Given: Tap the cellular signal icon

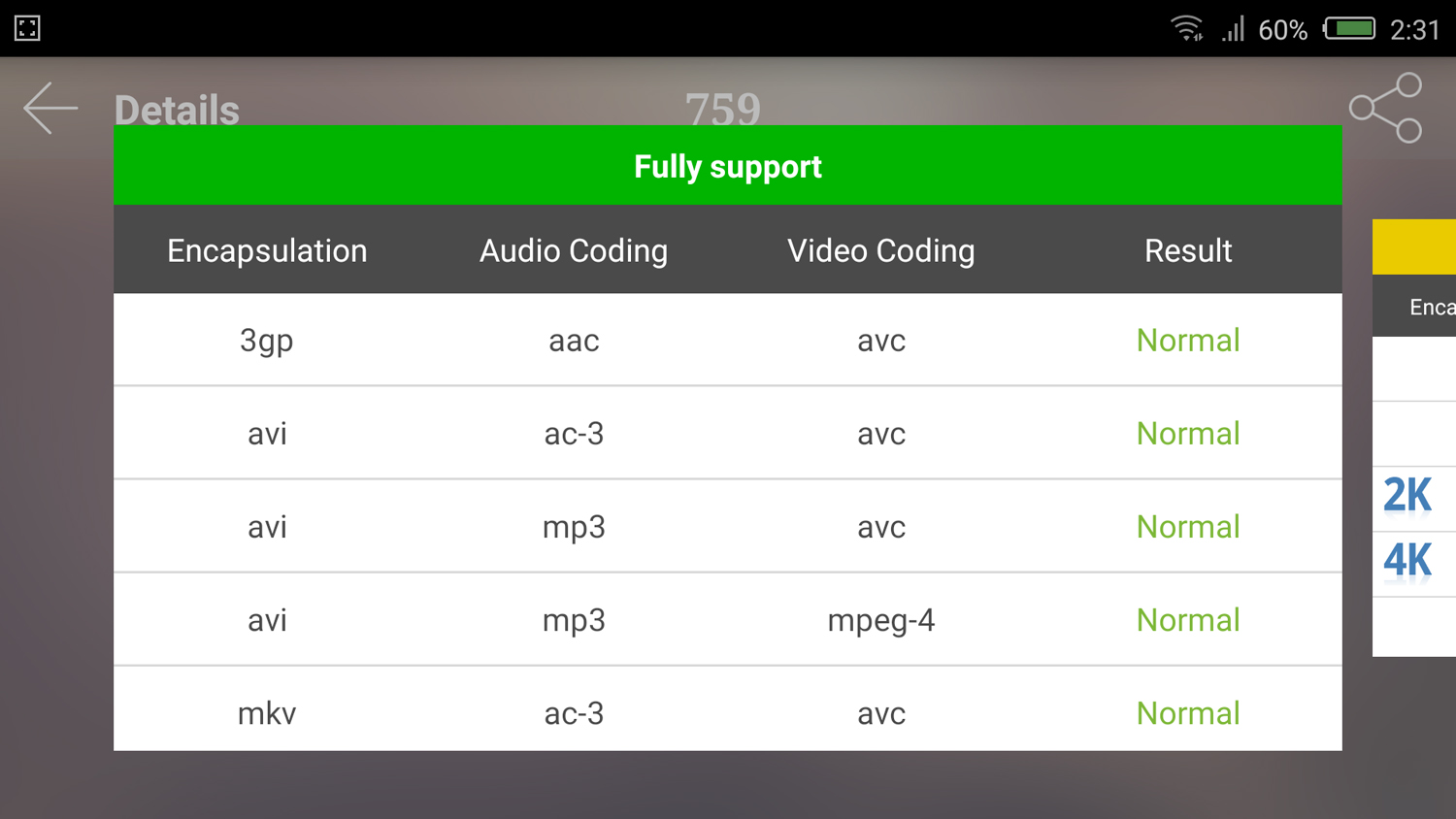Looking at the screenshot, I should [x=1233, y=29].
